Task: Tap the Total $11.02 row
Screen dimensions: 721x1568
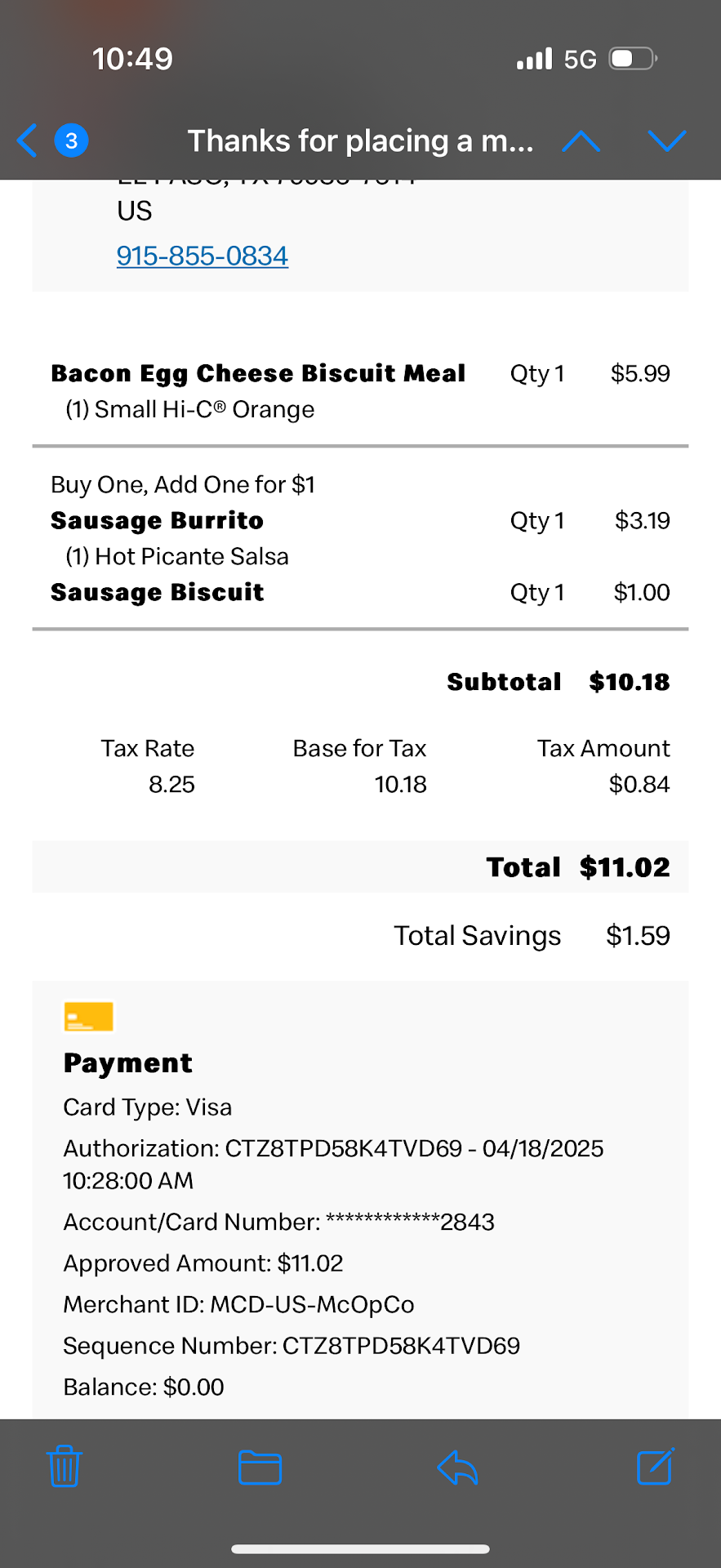Action: pyautogui.click(x=576, y=866)
